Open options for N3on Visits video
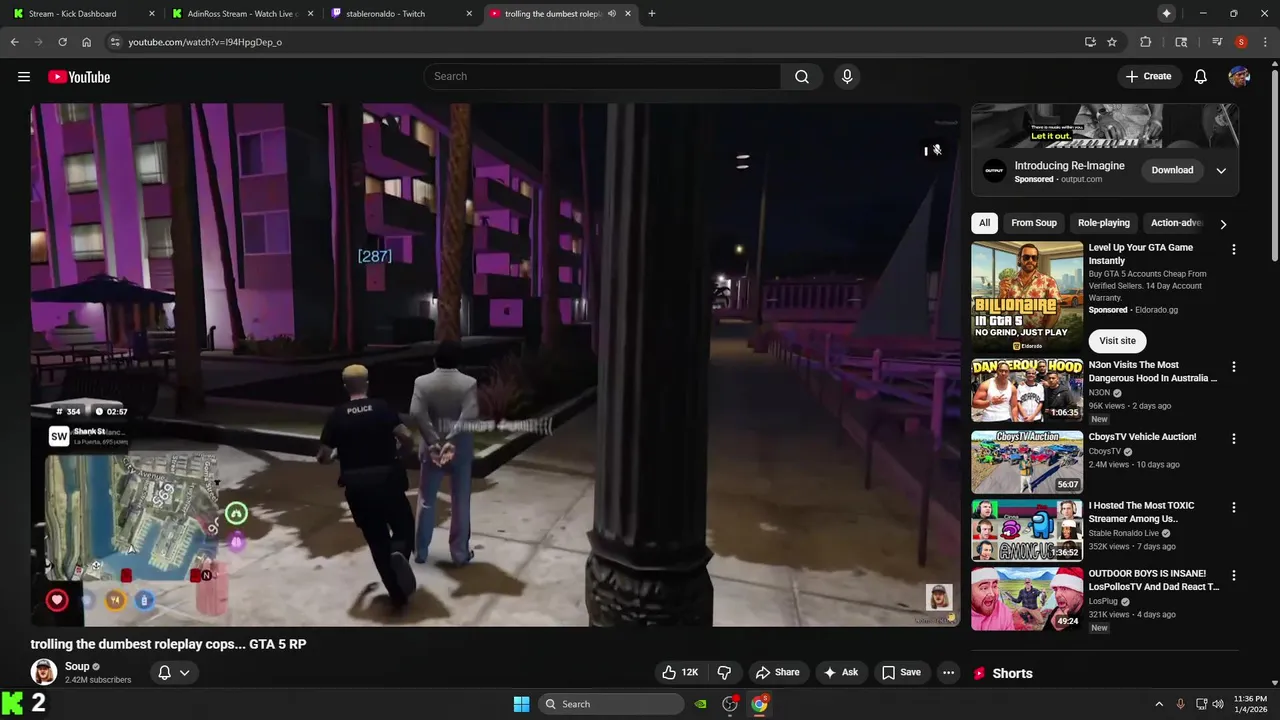 (x=1233, y=367)
